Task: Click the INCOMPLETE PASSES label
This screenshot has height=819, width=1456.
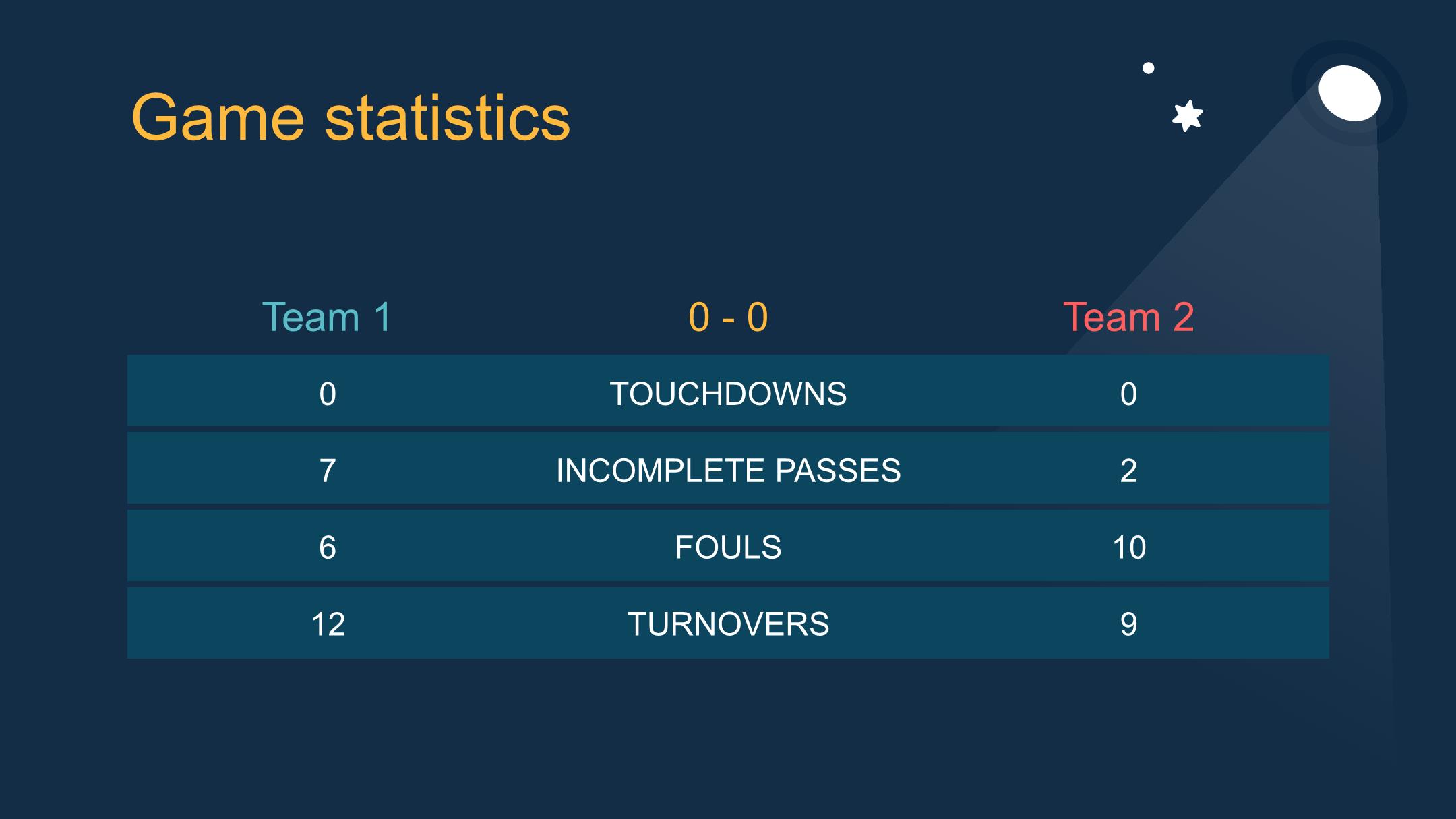Action: tap(728, 471)
